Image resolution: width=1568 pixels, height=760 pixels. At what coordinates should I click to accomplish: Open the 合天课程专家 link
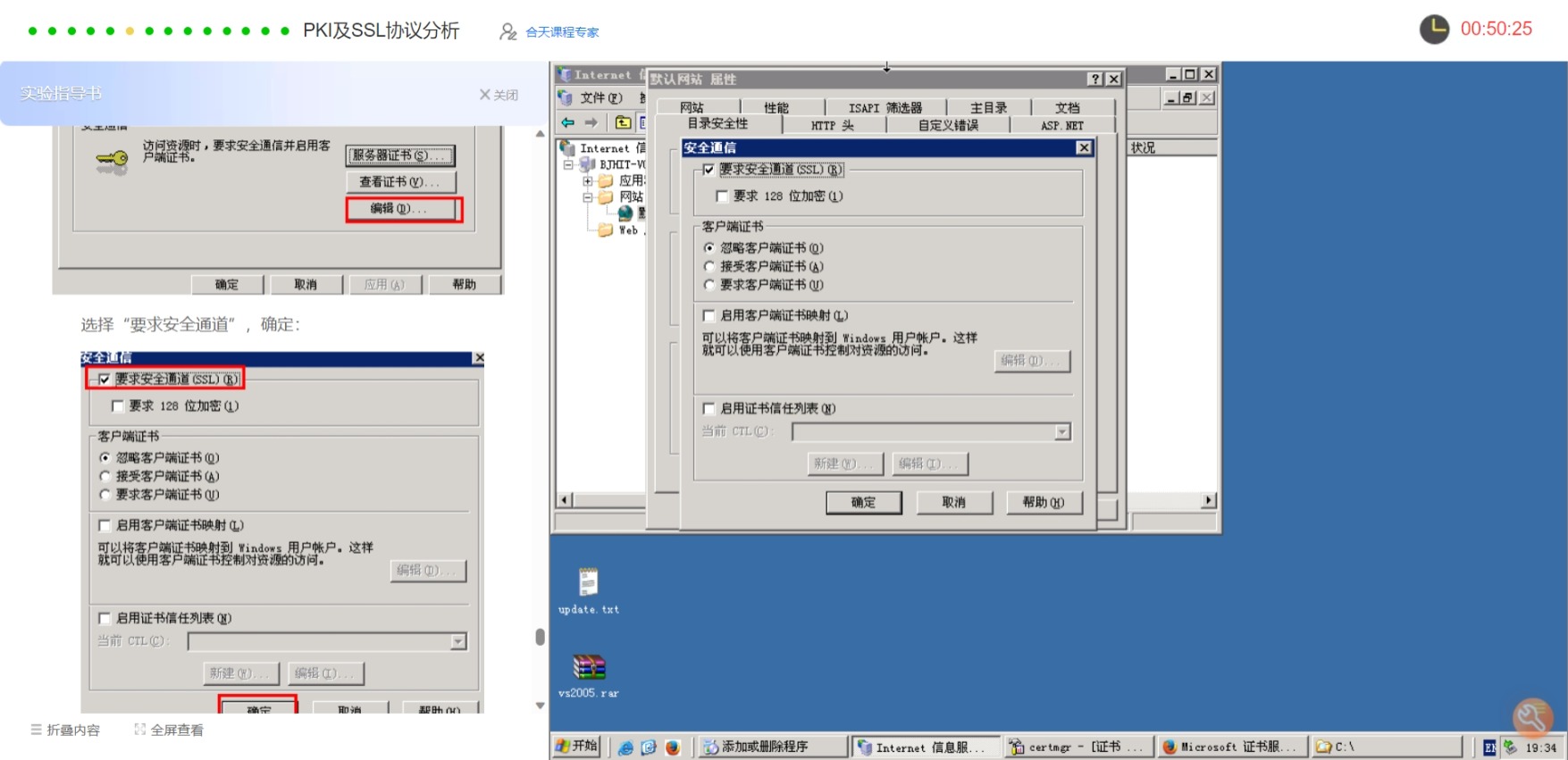coord(562,32)
